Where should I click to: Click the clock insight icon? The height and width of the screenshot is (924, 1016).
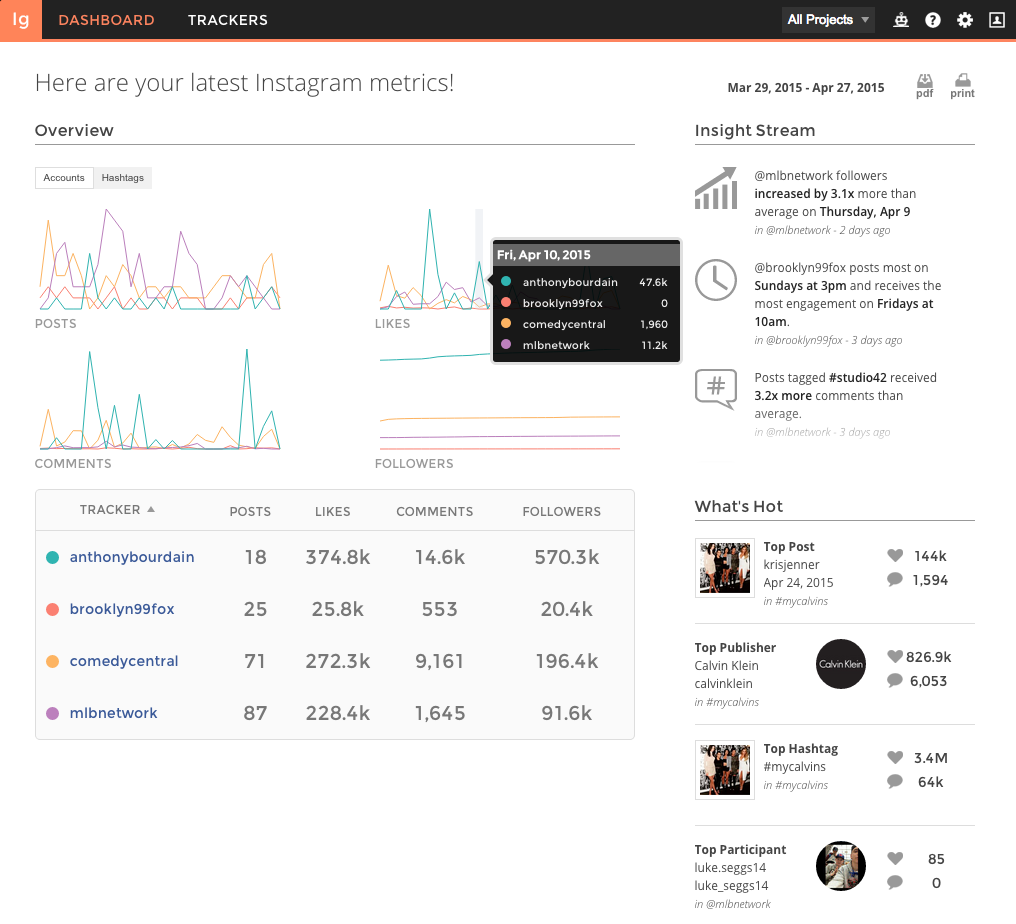(x=716, y=280)
